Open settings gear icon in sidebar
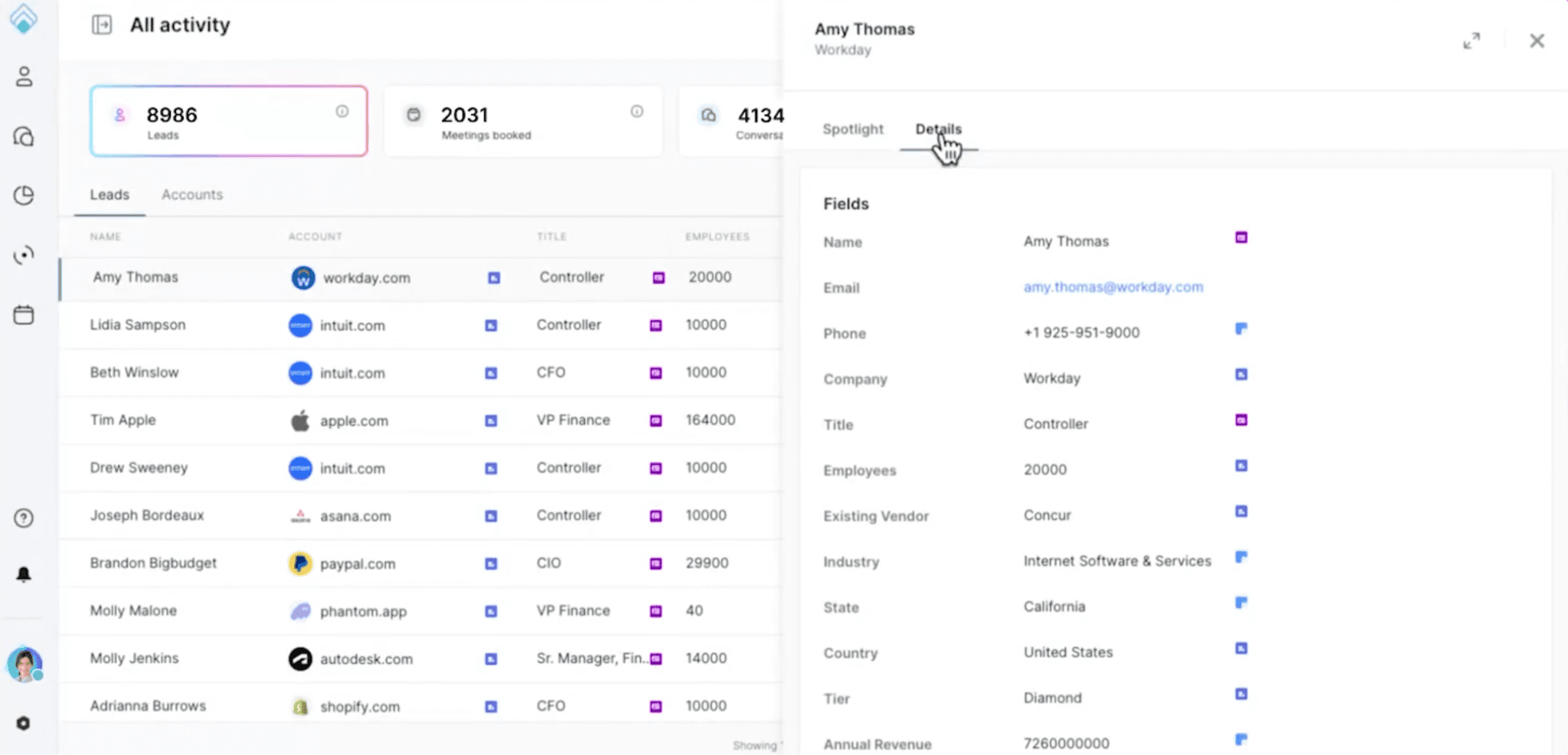The width and height of the screenshot is (1568, 755). 24,723
